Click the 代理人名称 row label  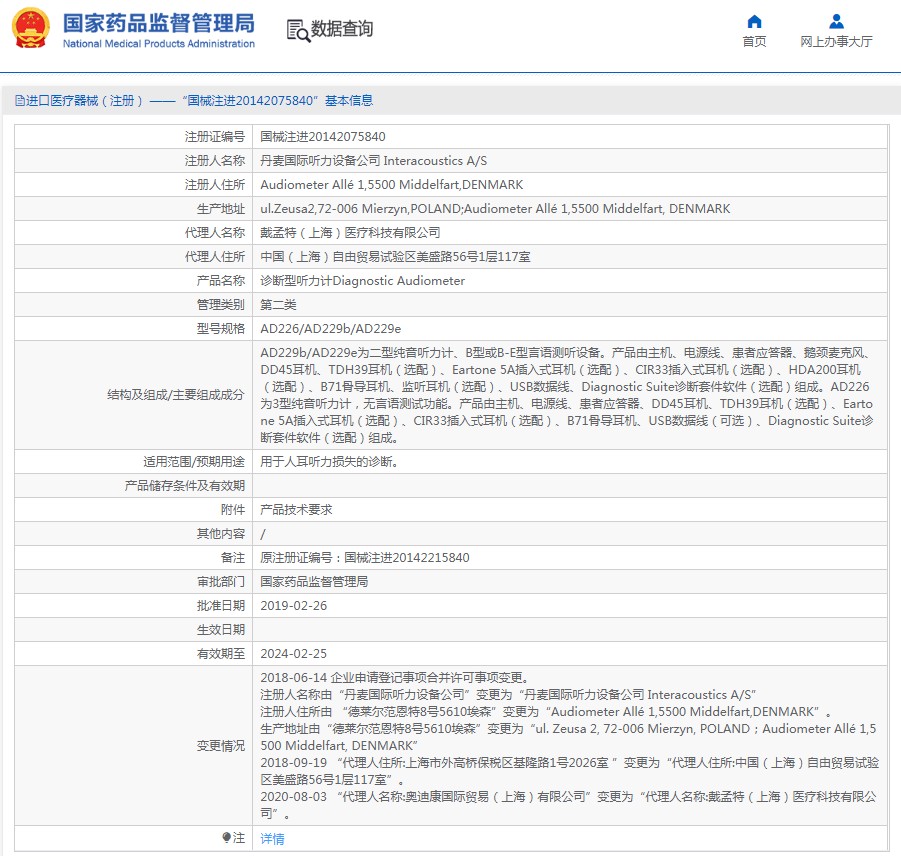(214, 233)
